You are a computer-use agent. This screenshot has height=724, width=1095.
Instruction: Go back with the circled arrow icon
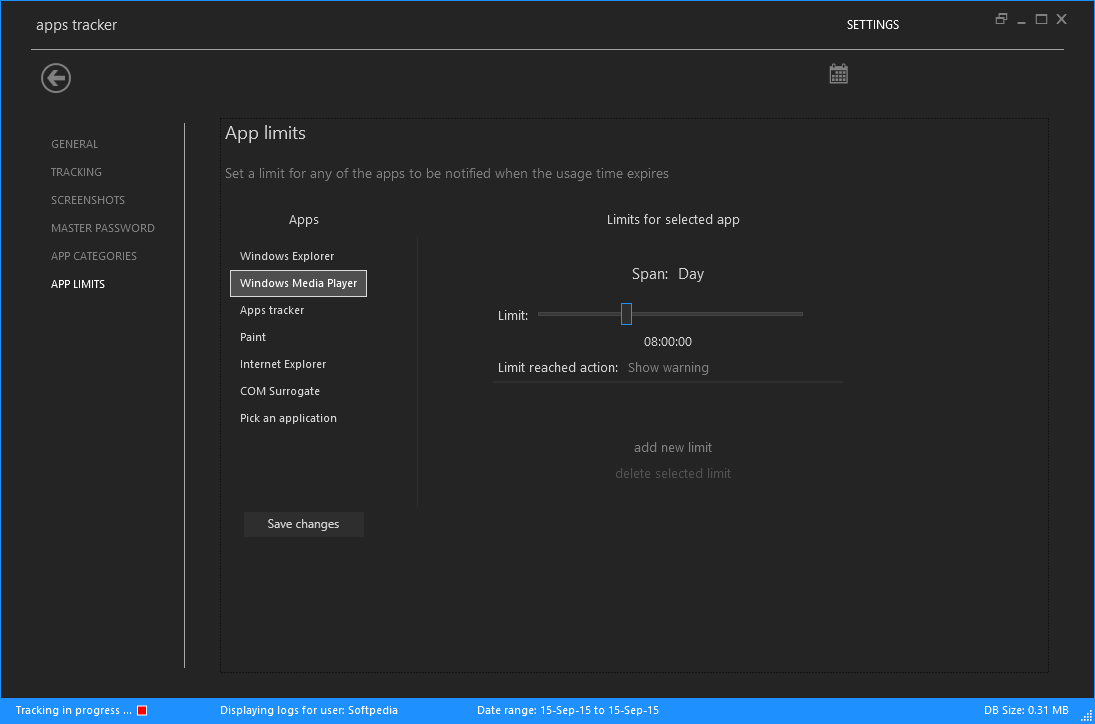[x=56, y=77]
